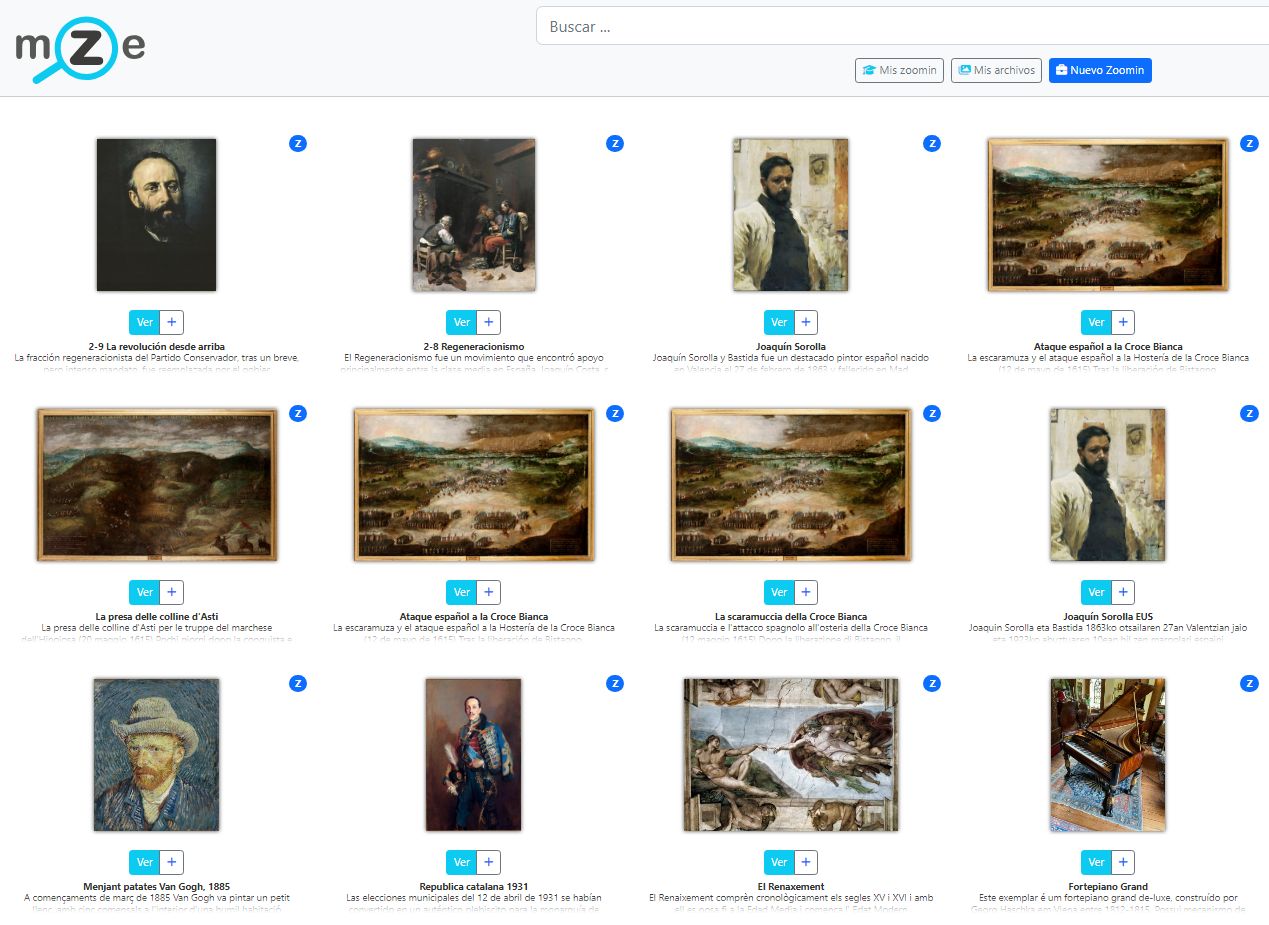Screen dimensions: 1269x925
Task: Click Ver under Menjant patates Van Gogh, 1885
Action: pos(144,862)
